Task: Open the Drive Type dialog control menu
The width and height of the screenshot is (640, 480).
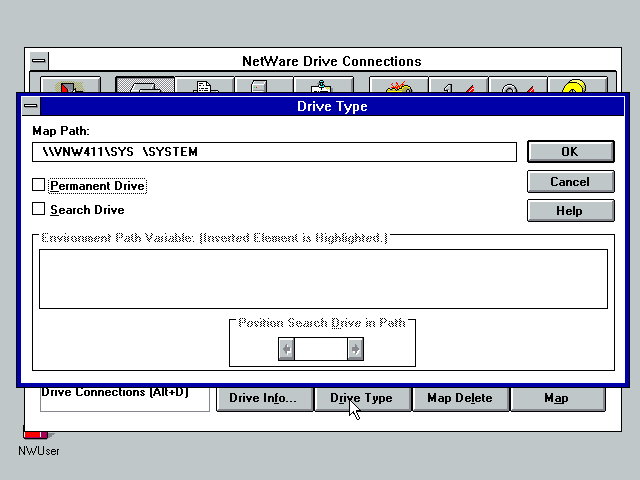Action: pyautogui.click(x=31, y=106)
